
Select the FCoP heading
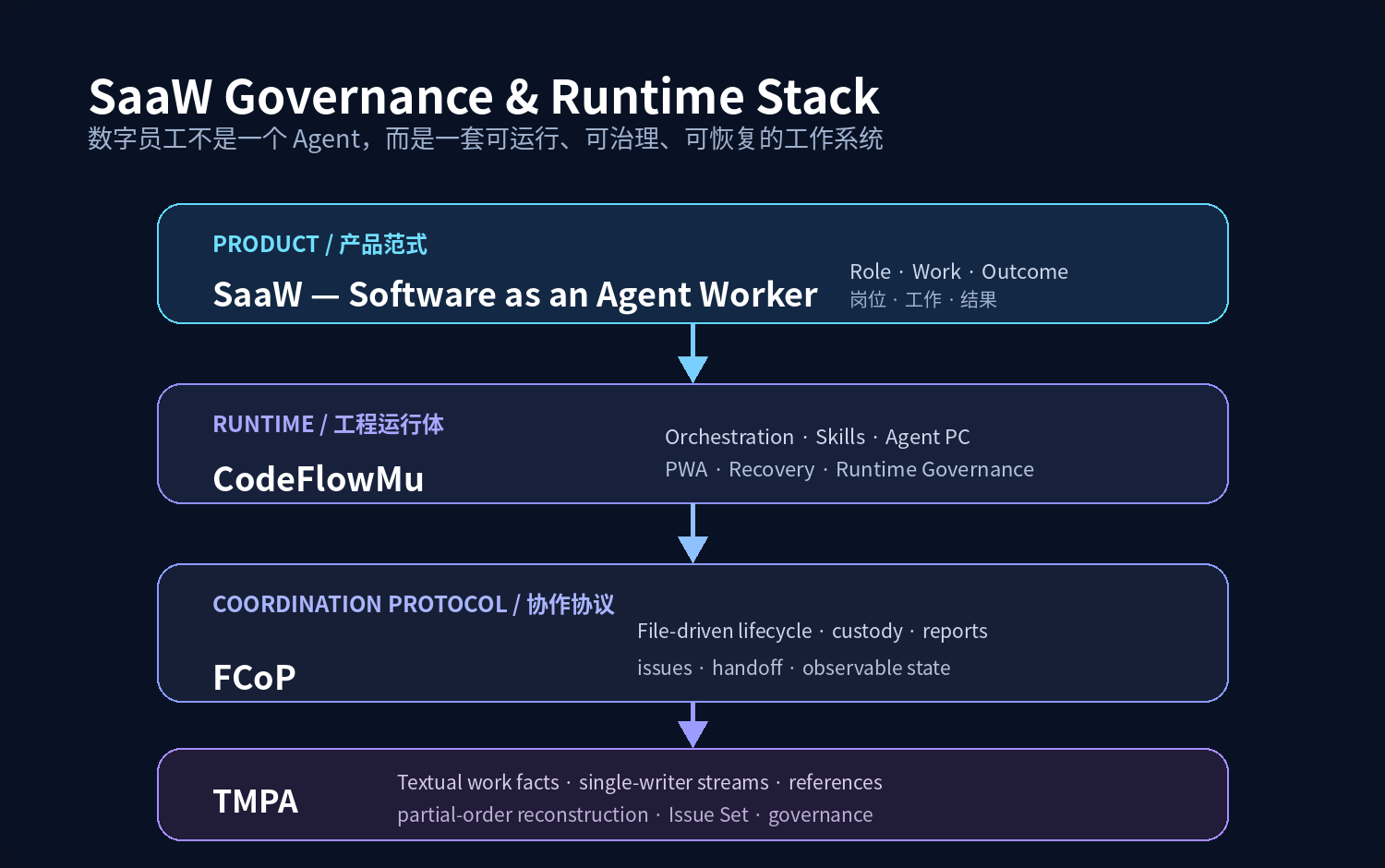pos(254,678)
